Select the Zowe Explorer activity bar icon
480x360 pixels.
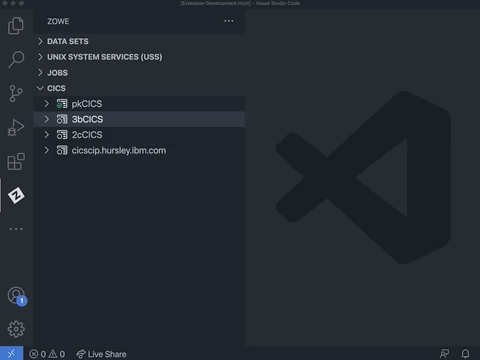(x=16, y=195)
